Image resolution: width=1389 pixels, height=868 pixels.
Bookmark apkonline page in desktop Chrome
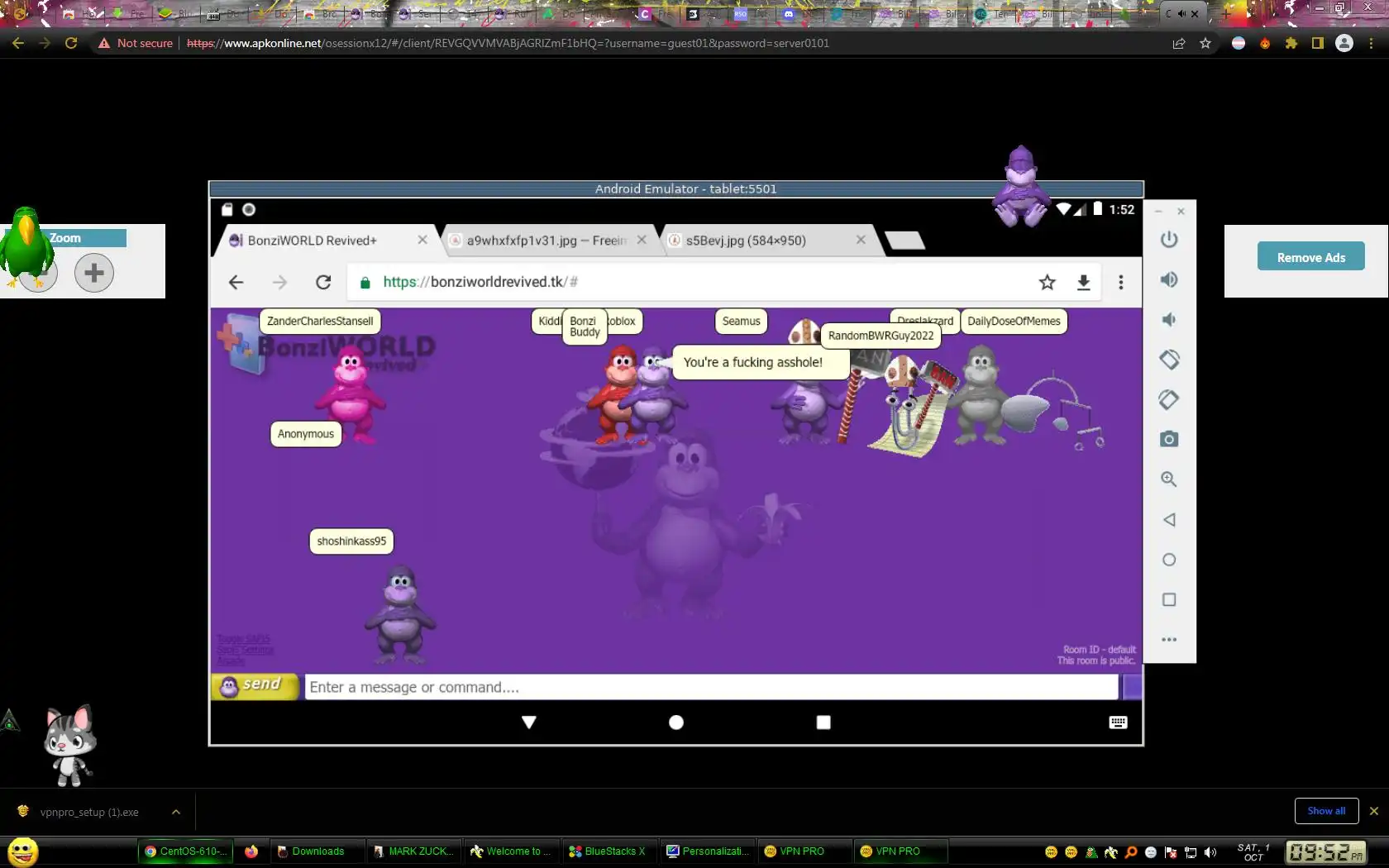(x=1205, y=43)
